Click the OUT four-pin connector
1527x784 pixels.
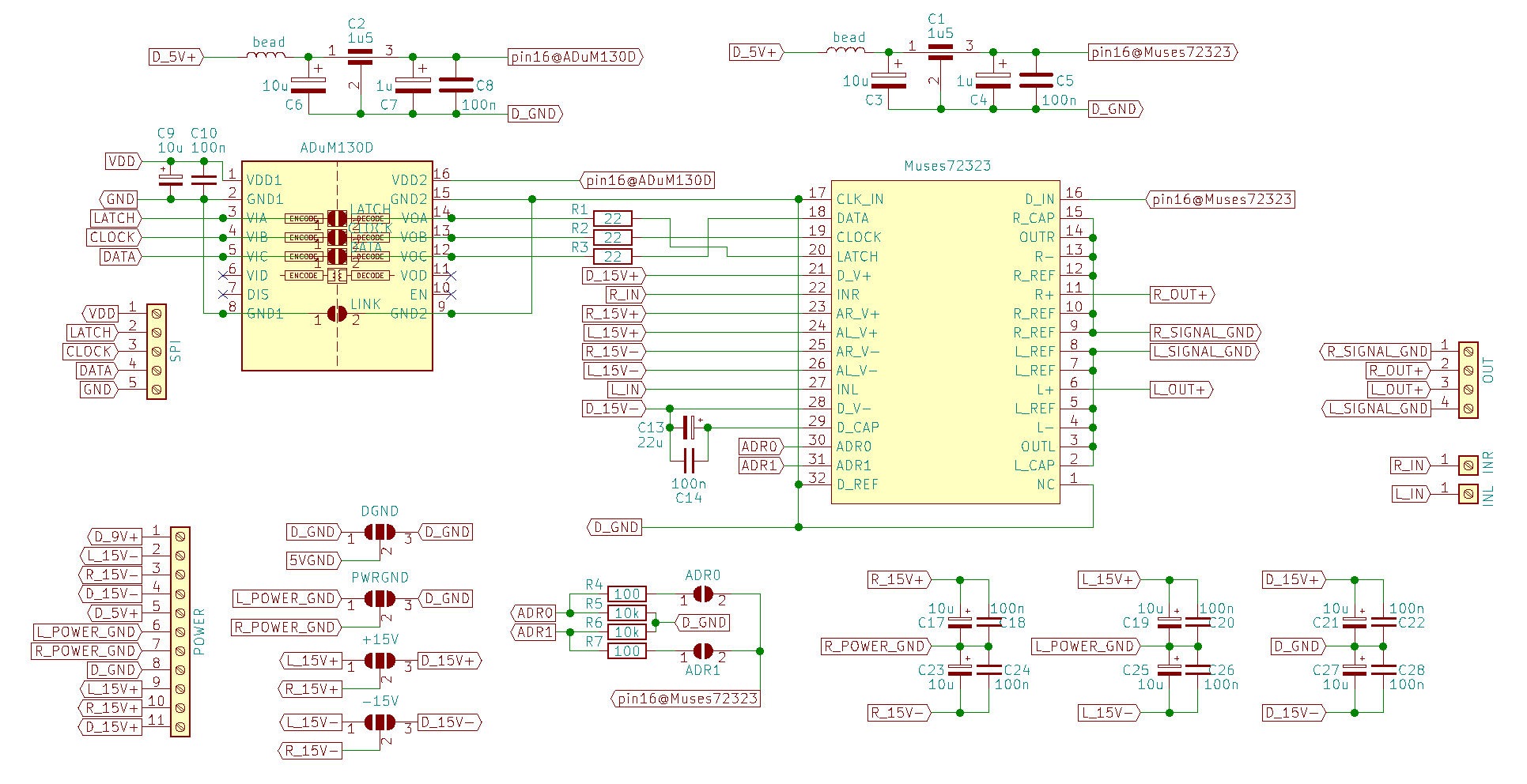(x=1468, y=380)
